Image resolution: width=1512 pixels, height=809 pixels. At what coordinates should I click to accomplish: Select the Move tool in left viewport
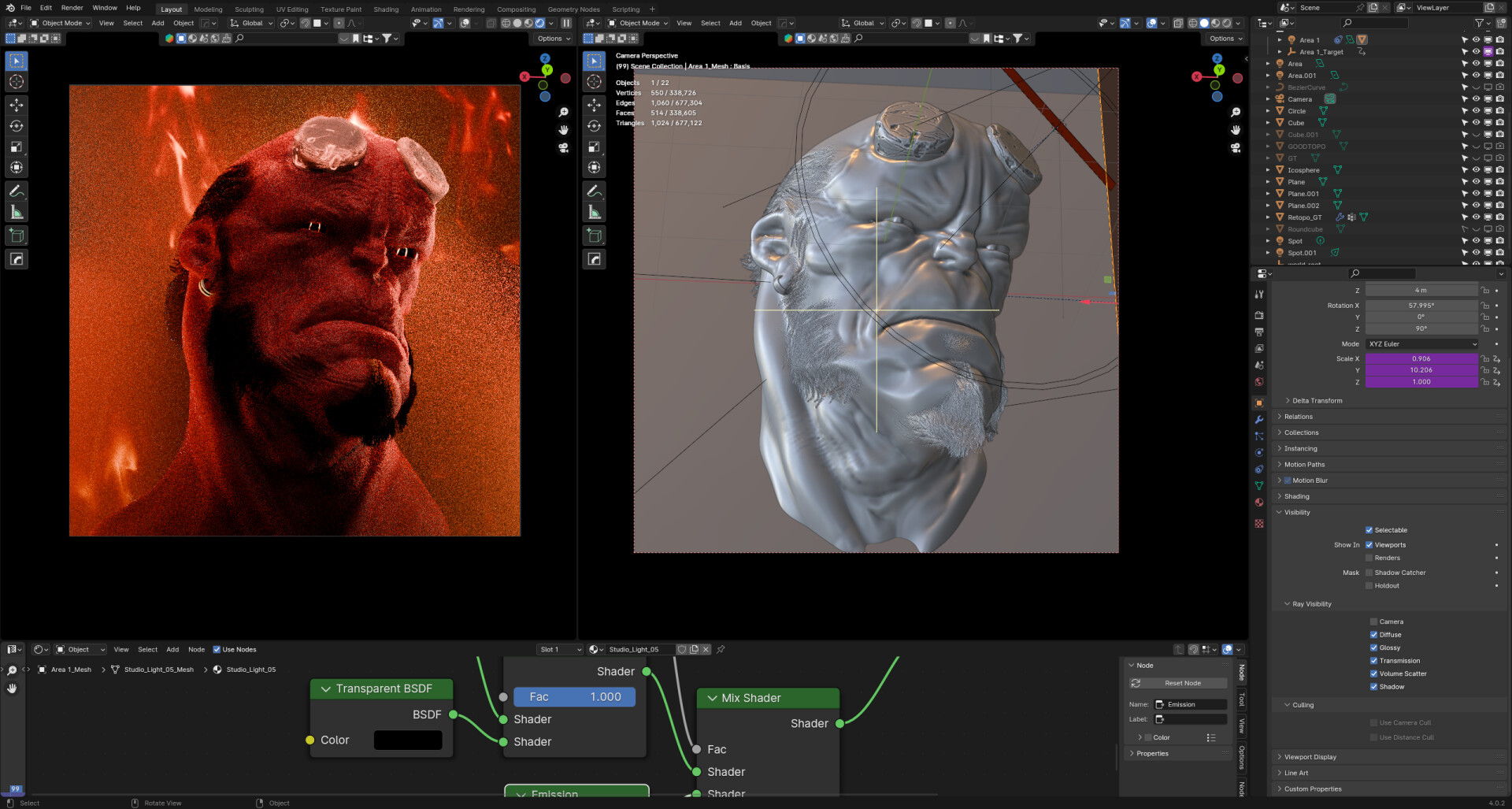17,105
